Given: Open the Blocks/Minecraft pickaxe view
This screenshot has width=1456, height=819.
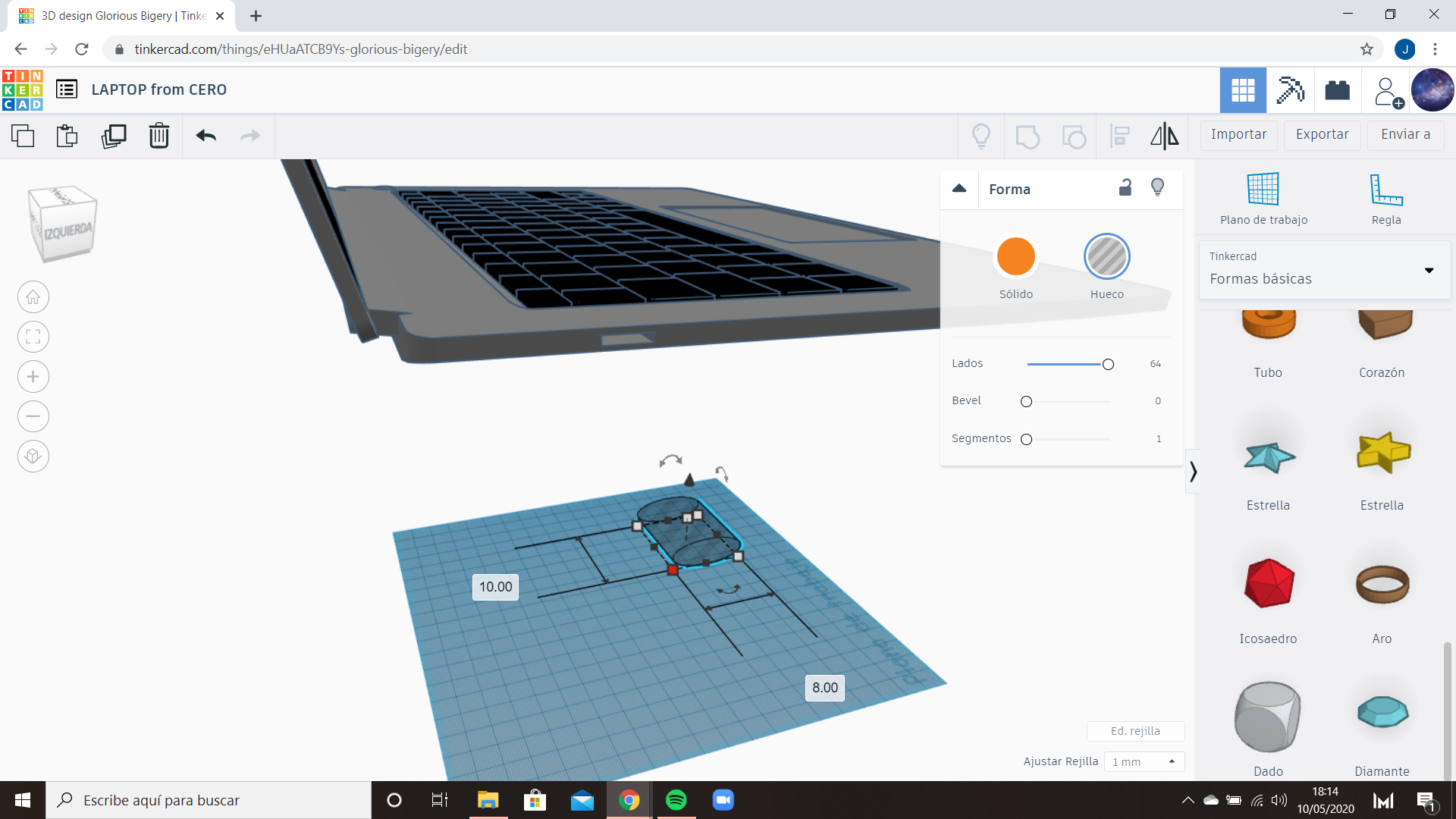Looking at the screenshot, I should 1291,89.
